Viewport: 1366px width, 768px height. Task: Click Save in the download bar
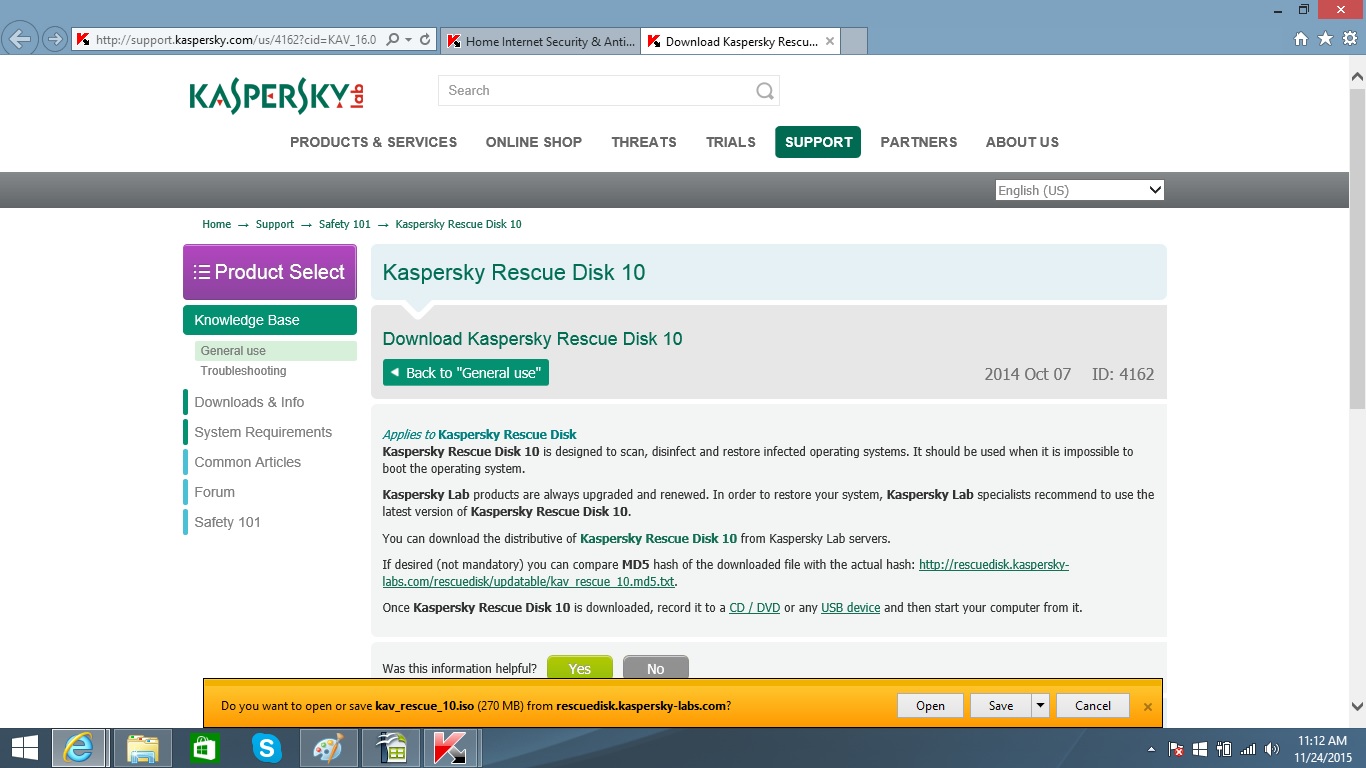(1000, 705)
